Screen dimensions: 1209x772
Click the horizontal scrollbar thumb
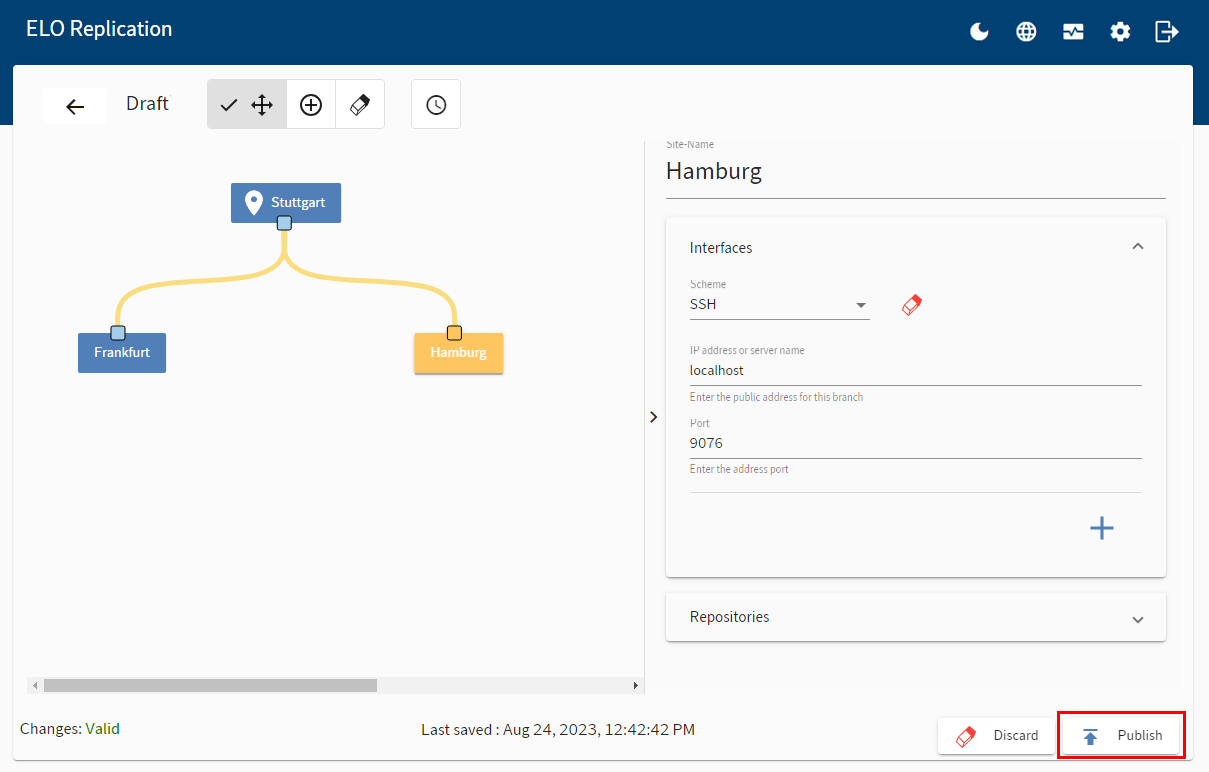coord(210,685)
